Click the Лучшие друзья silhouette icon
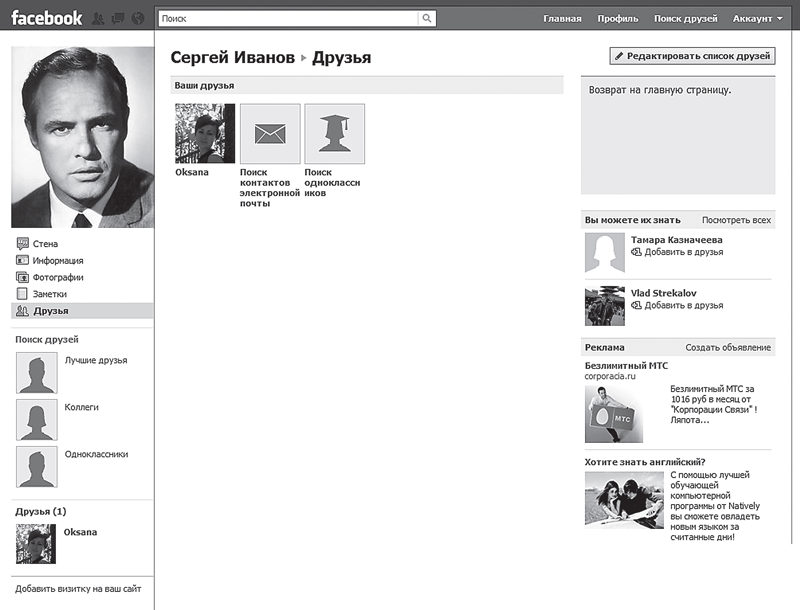 [36, 373]
